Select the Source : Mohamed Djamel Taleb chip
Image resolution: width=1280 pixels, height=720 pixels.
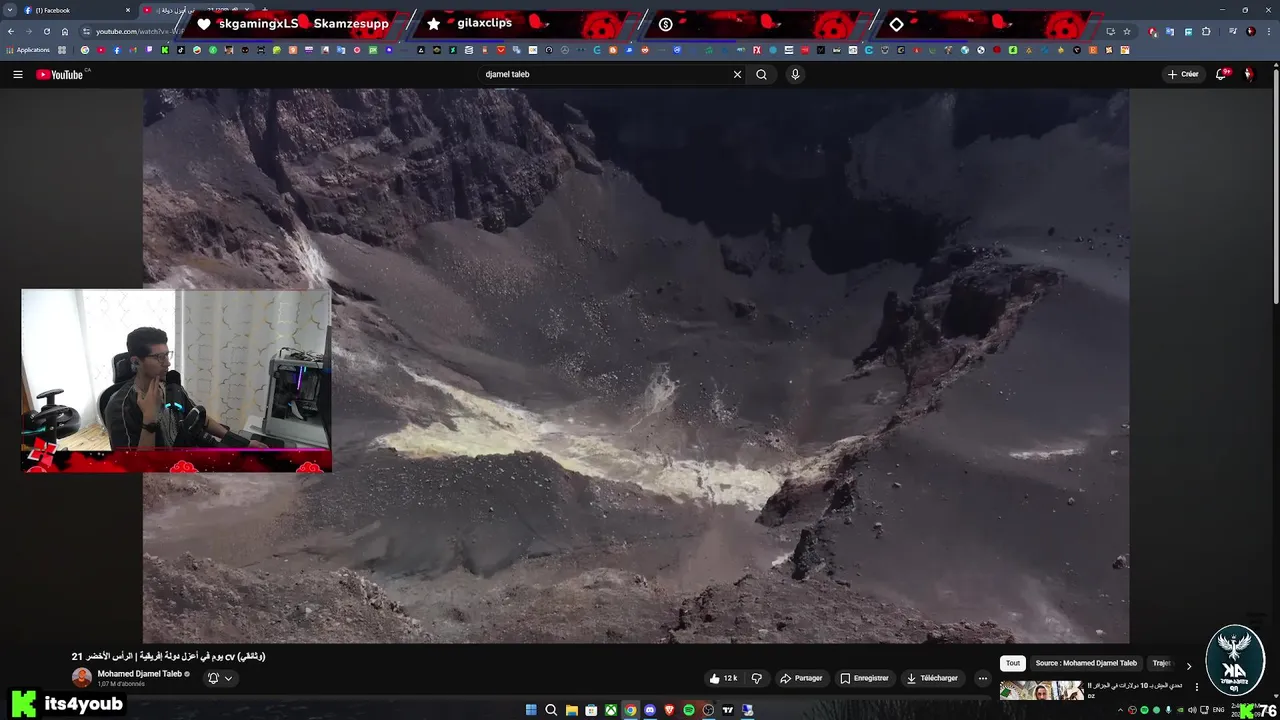tap(1086, 663)
